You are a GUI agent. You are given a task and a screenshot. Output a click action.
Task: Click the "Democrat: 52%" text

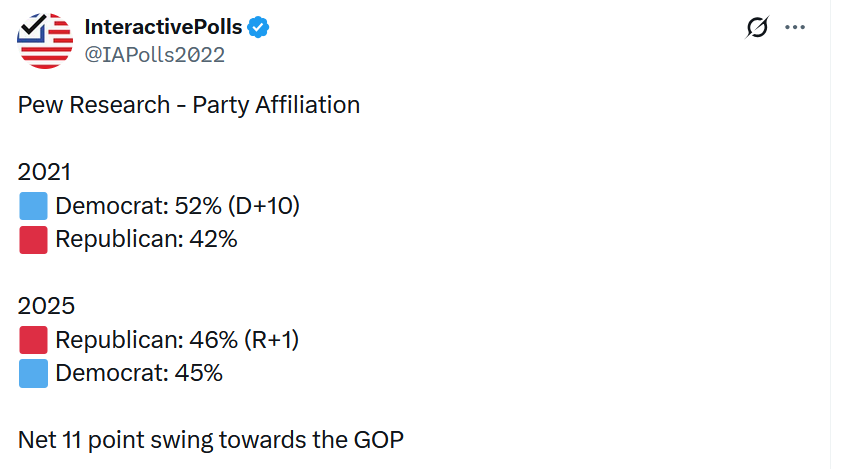click(x=125, y=207)
